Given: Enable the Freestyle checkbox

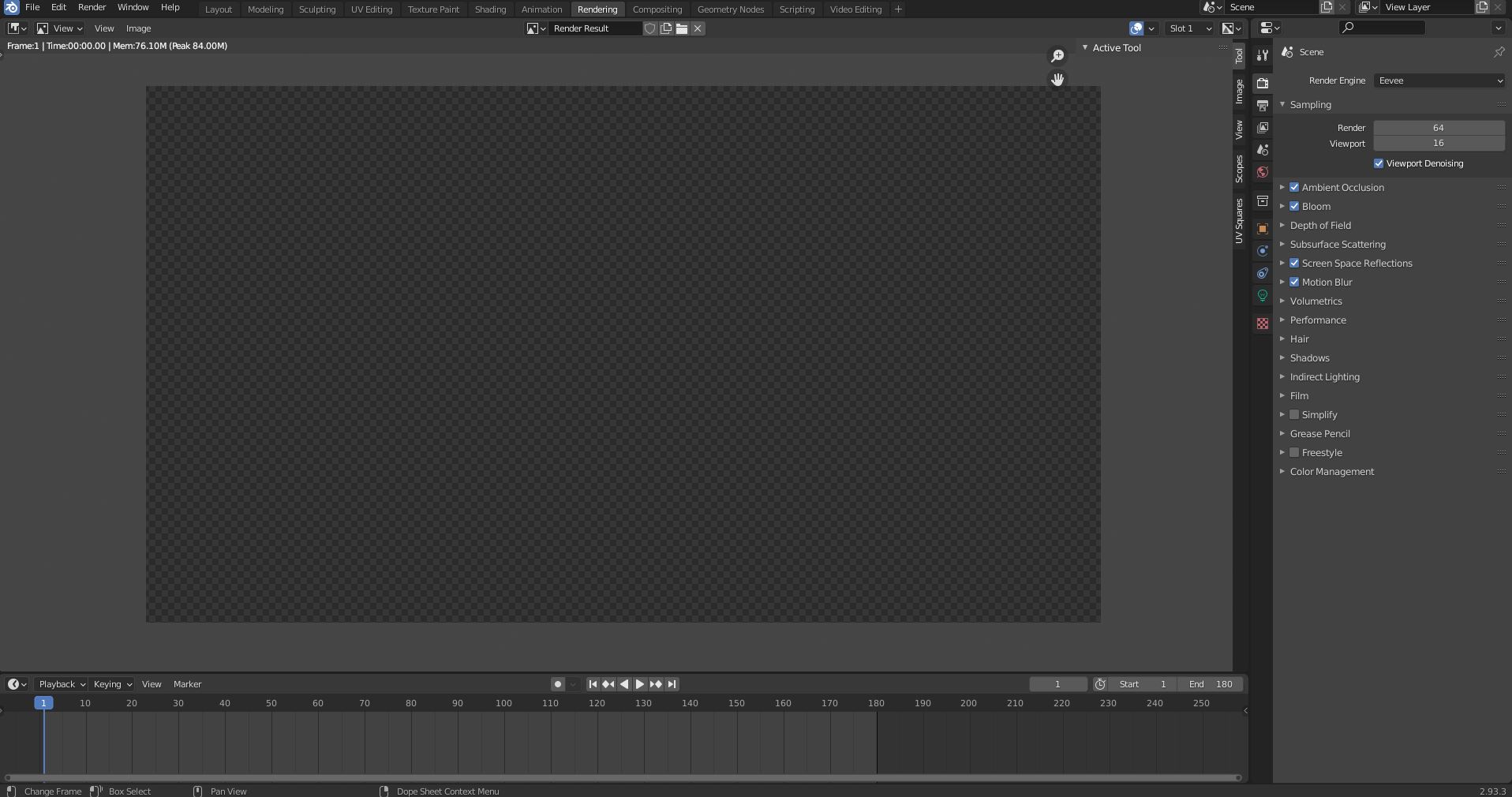Looking at the screenshot, I should tap(1294, 452).
